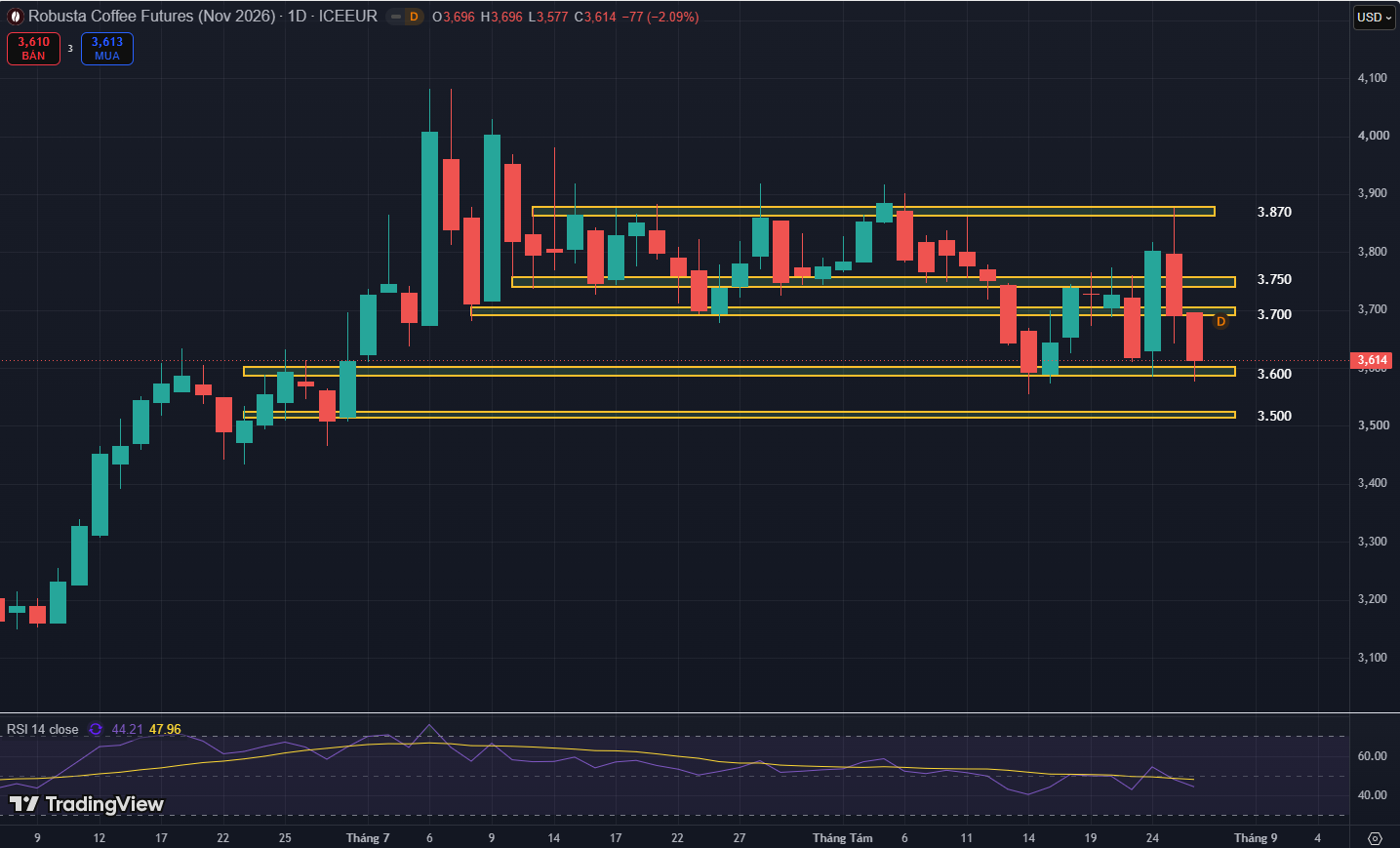The height and width of the screenshot is (848, 1400).
Task: Click the red 3,614 current price tag
Action: [x=1372, y=360]
